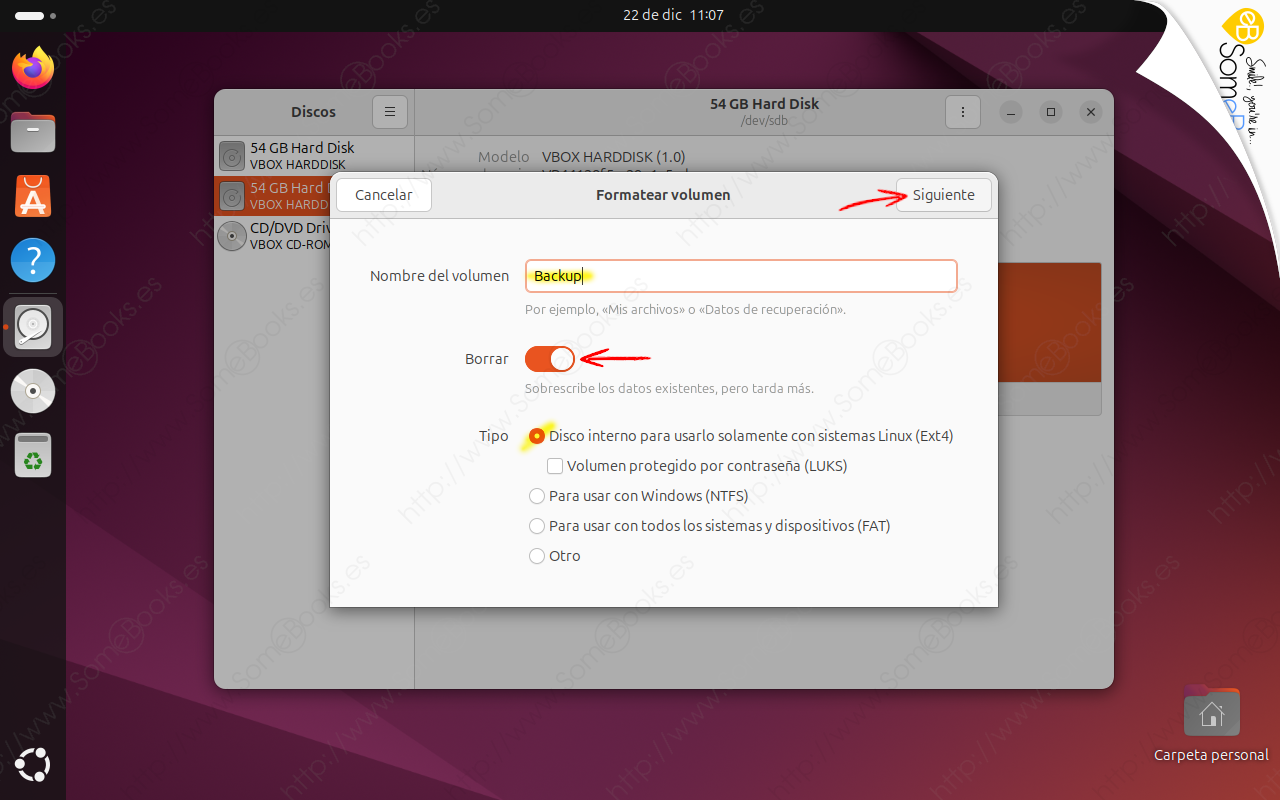Click the active GNOME Disks dock icon
Screen dimensions: 1280x800
[x=32, y=326]
